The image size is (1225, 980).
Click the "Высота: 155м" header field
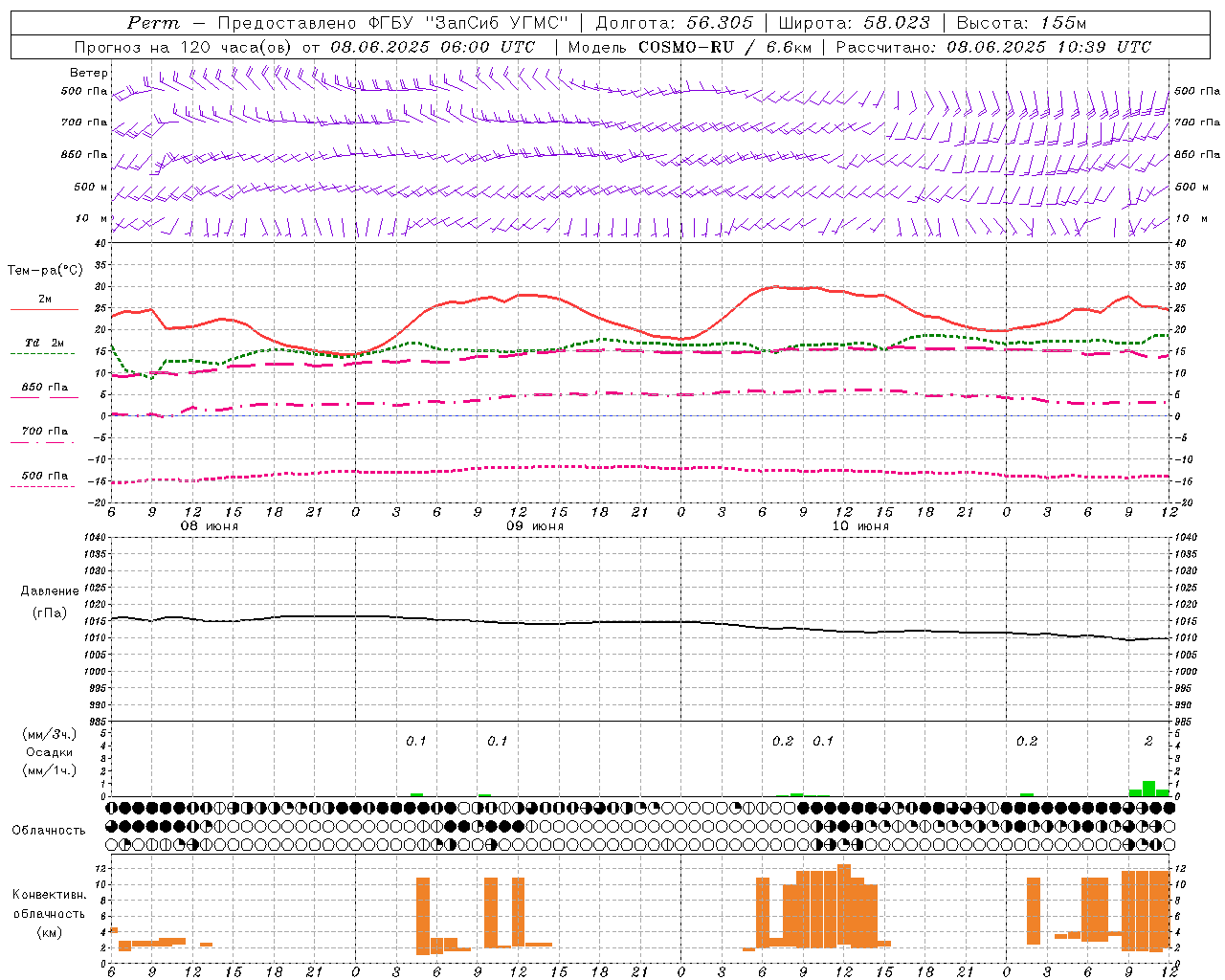tap(1021, 23)
